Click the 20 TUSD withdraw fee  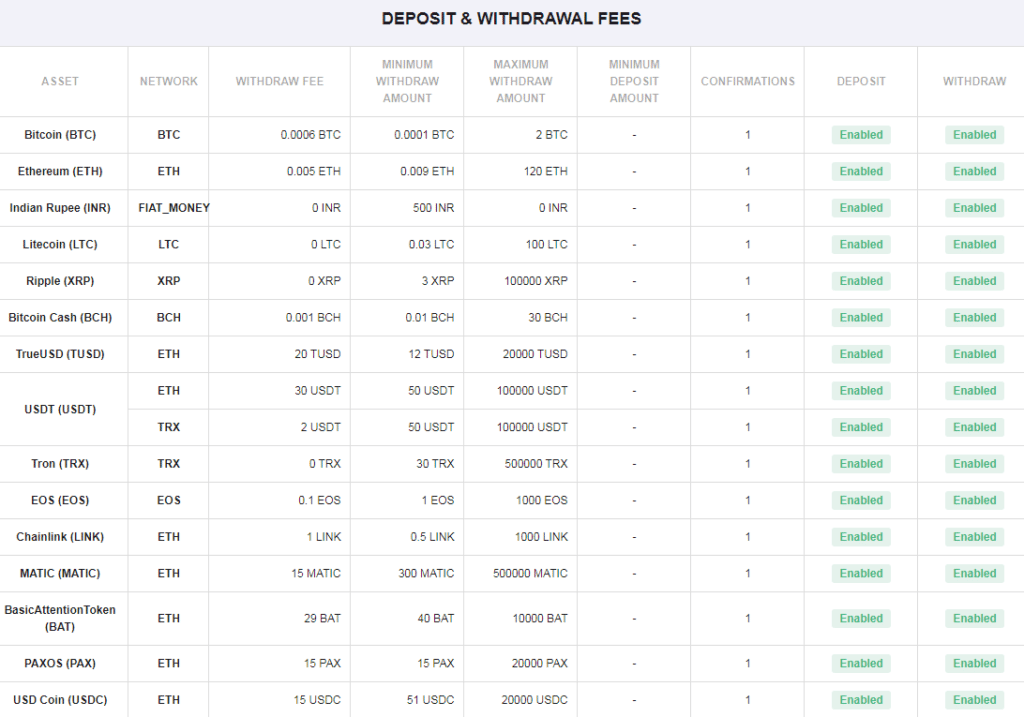pos(317,354)
